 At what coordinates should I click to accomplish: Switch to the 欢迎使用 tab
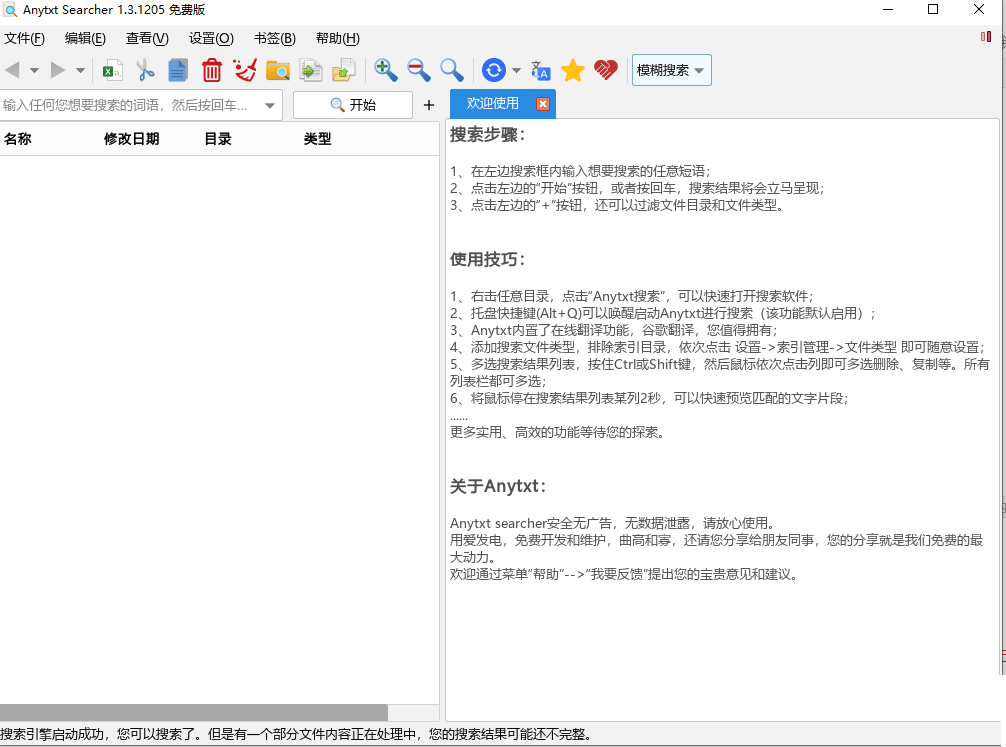tap(494, 103)
